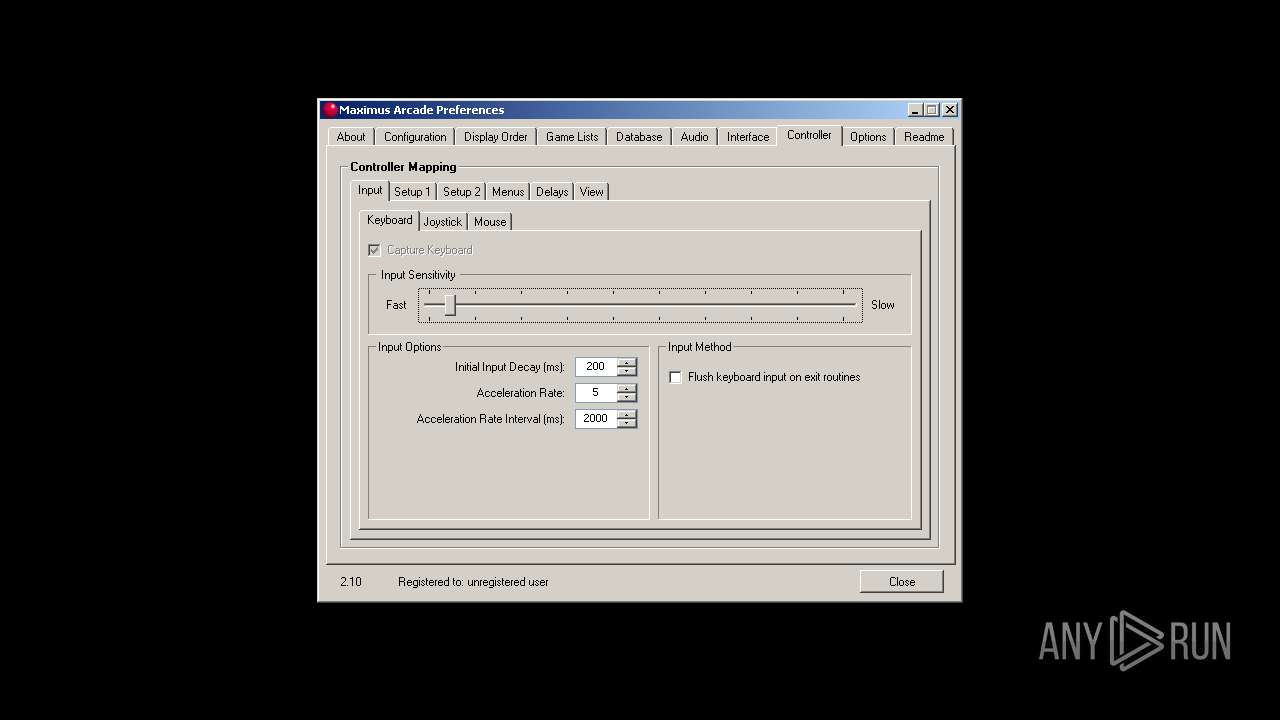This screenshot has width=1280, height=720.
Task: Increase Initial Input Decay with up arrow
Action: pyautogui.click(x=627, y=363)
